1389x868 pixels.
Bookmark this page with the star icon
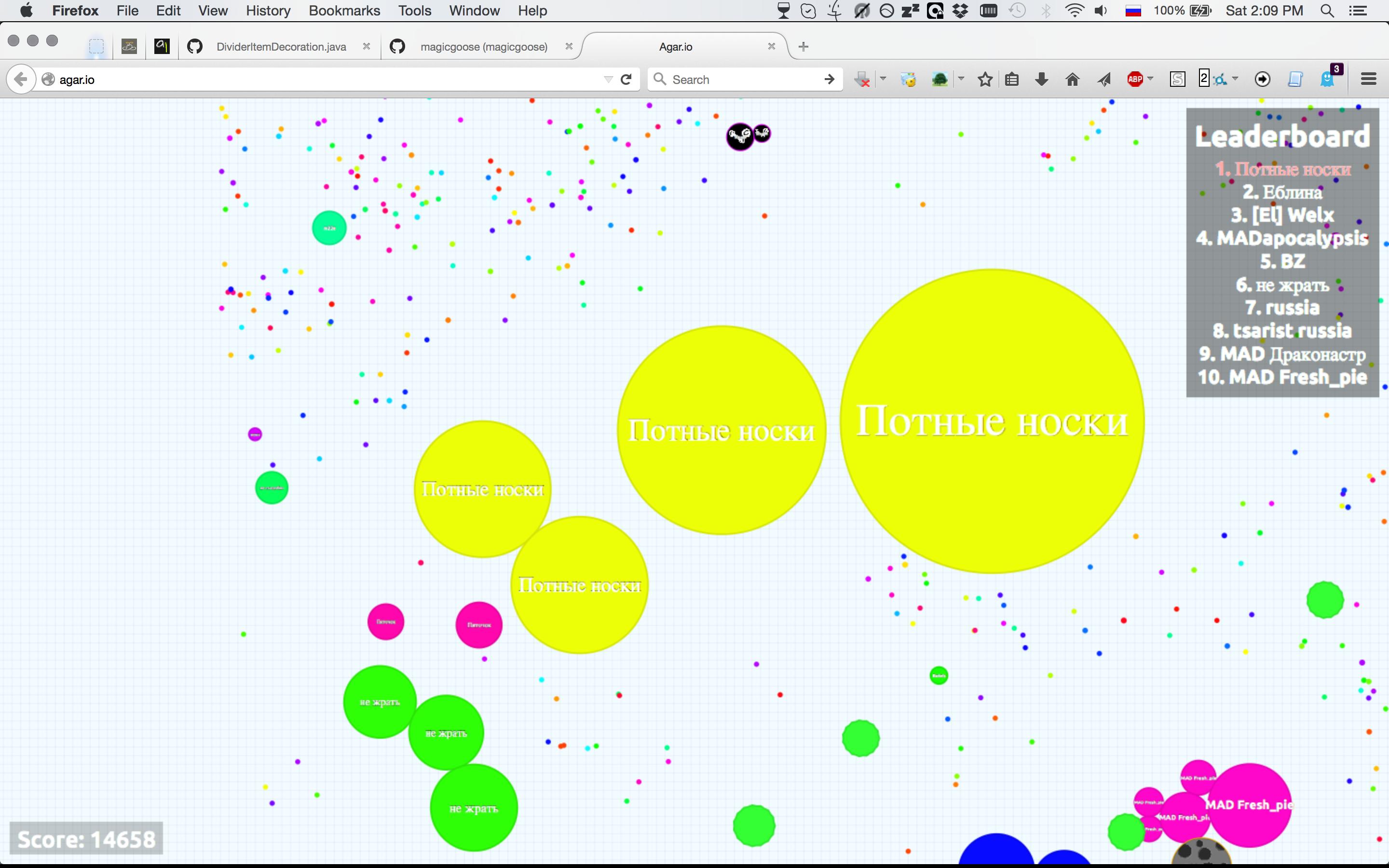coord(985,79)
